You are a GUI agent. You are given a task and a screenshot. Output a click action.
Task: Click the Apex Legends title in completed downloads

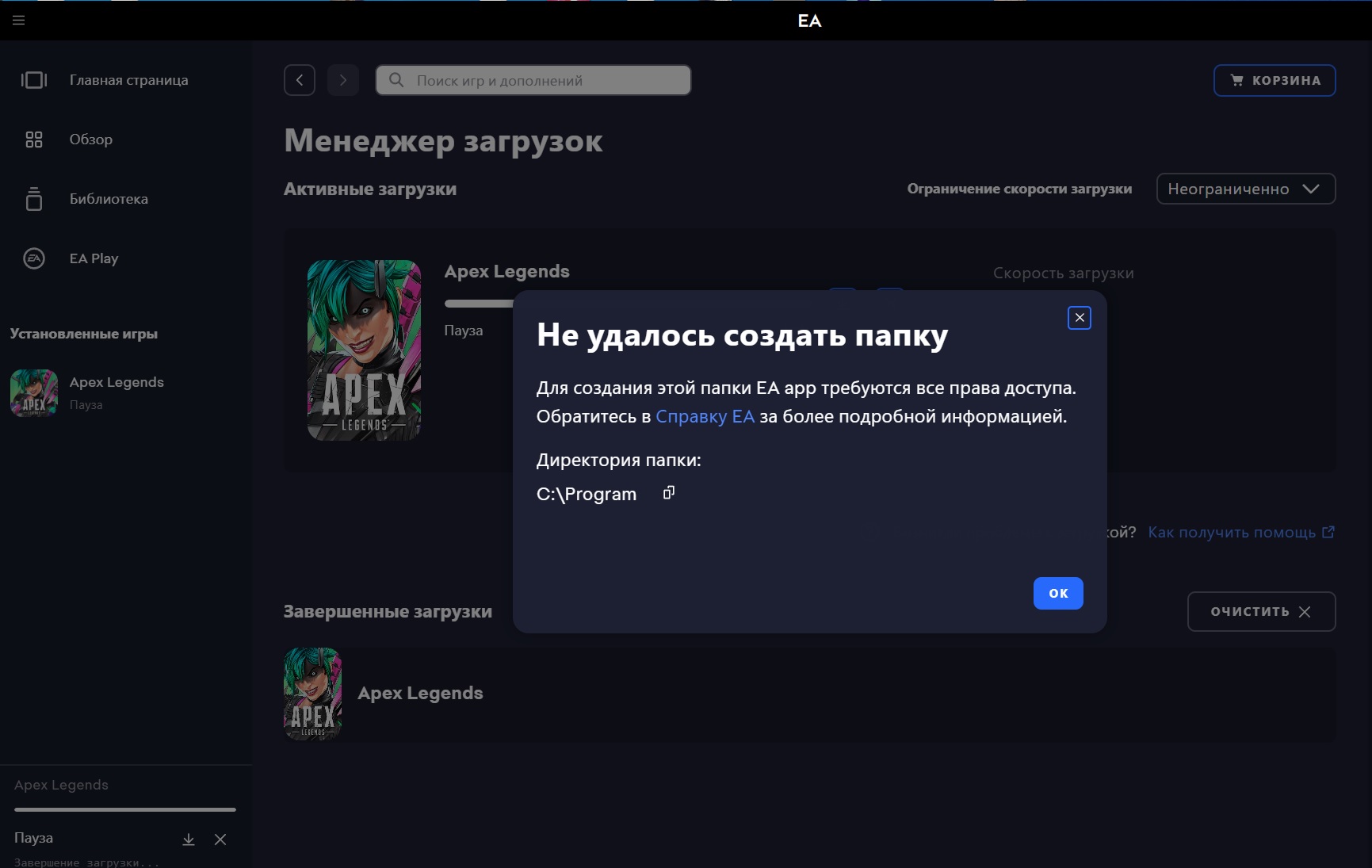(420, 693)
